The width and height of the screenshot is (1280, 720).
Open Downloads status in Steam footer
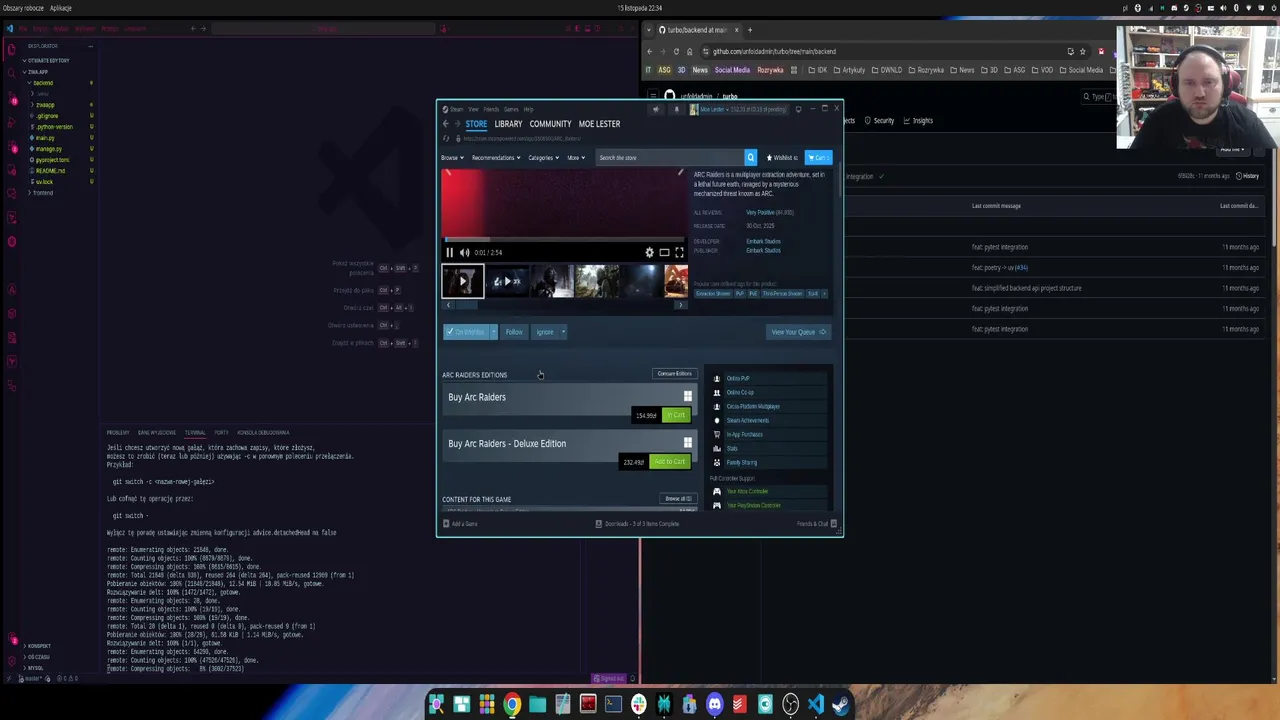pos(637,524)
